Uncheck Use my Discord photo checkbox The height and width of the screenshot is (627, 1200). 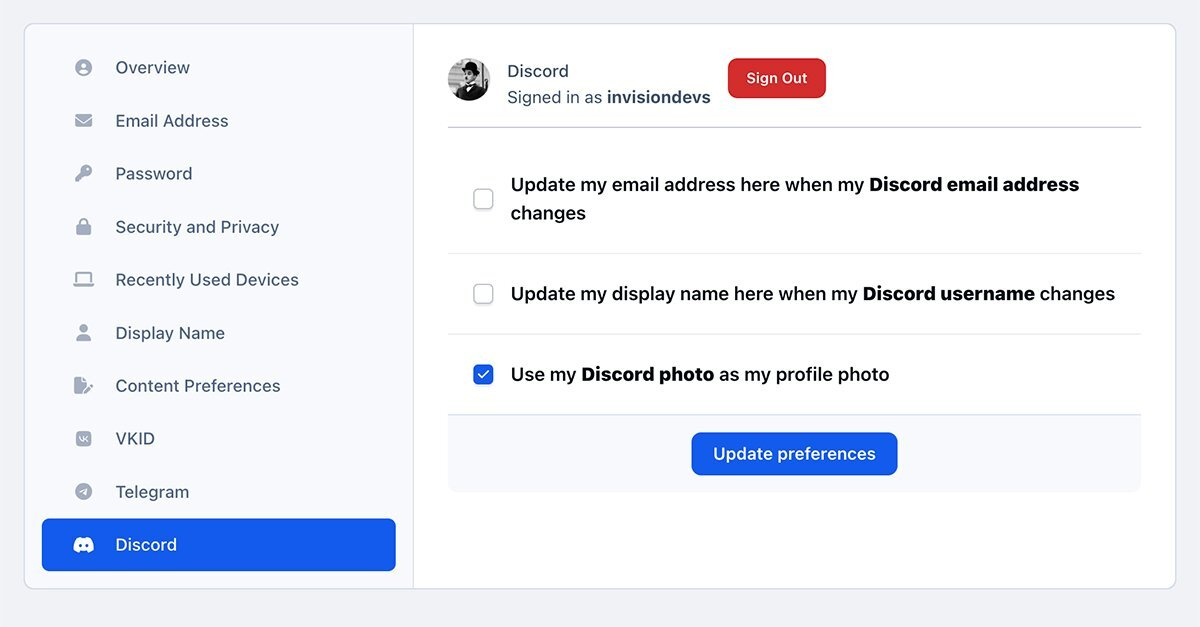[x=483, y=375]
